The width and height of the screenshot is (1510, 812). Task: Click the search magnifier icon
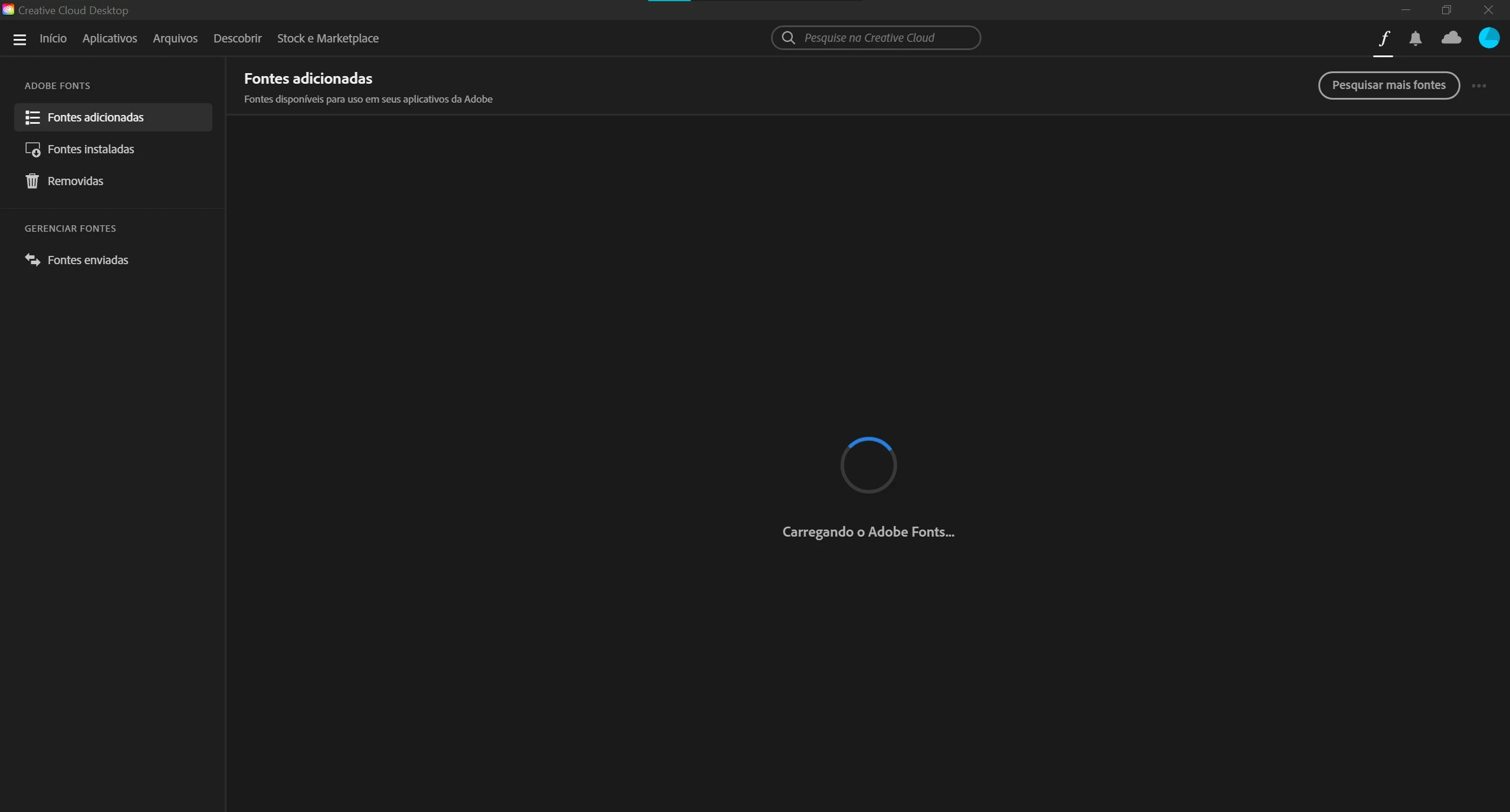788,38
